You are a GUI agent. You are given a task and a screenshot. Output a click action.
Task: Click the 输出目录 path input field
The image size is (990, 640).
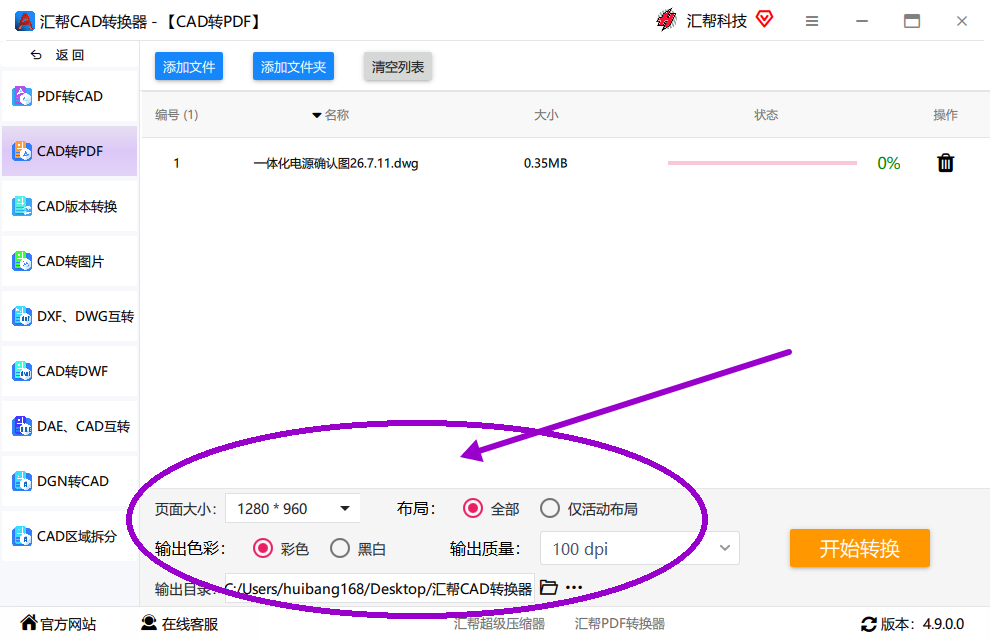point(380,588)
